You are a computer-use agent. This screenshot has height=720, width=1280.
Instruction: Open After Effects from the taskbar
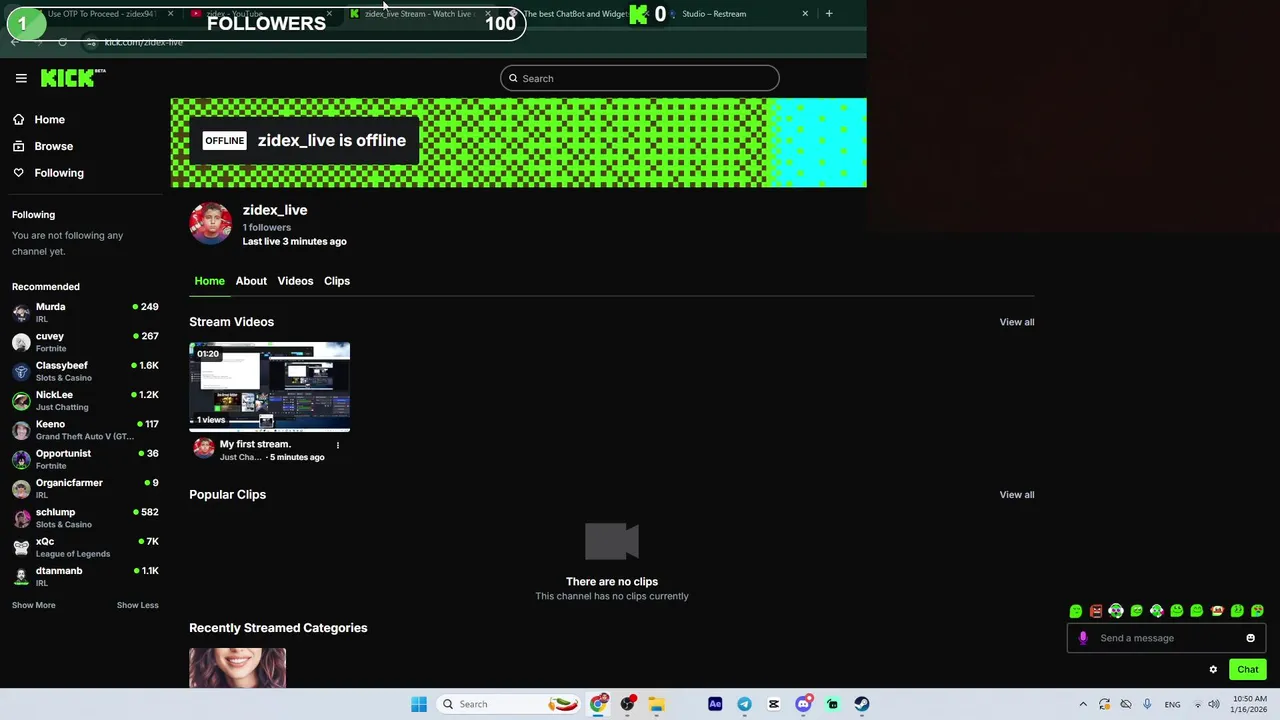point(715,704)
